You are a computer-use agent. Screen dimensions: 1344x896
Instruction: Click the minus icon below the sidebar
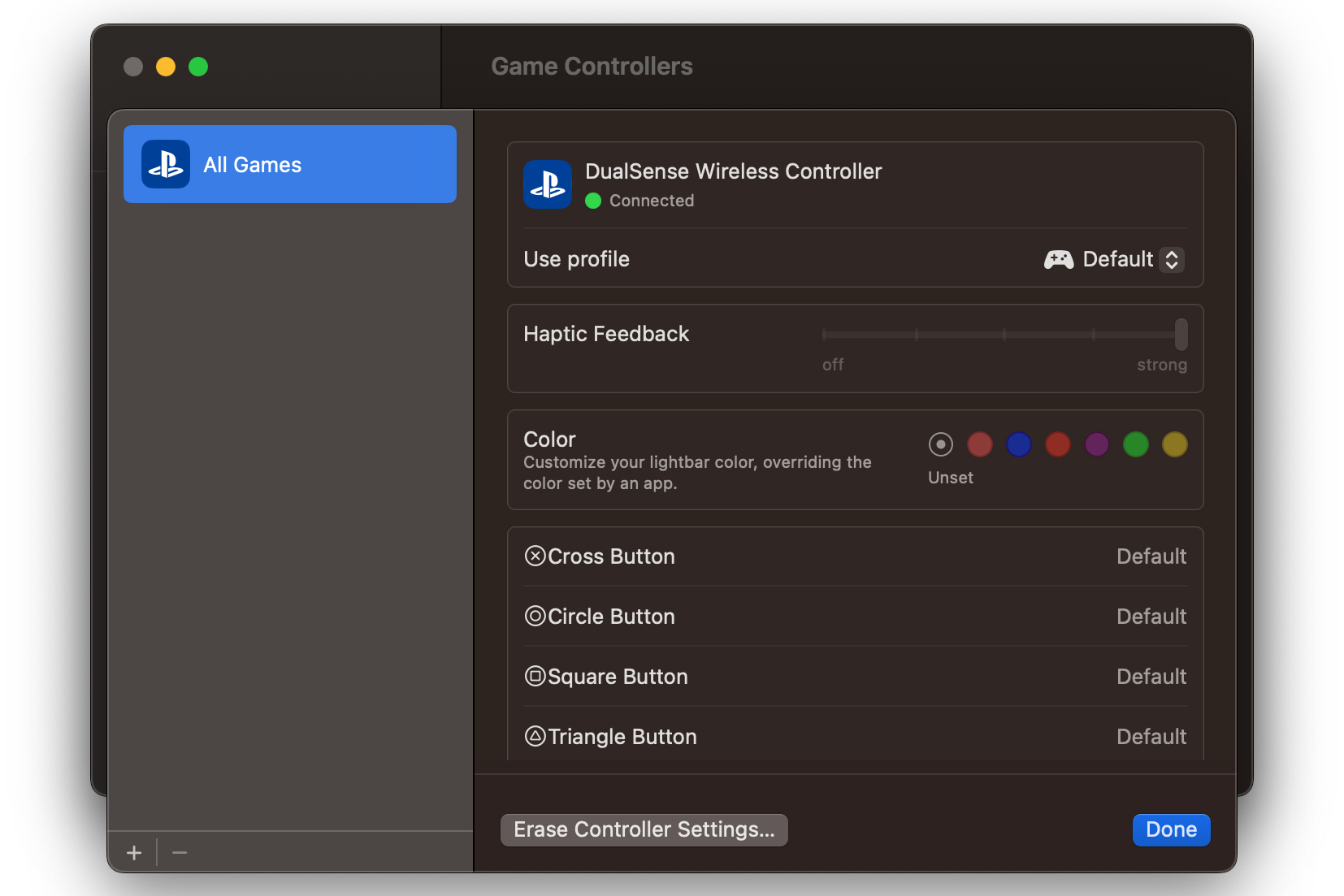click(x=180, y=852)
